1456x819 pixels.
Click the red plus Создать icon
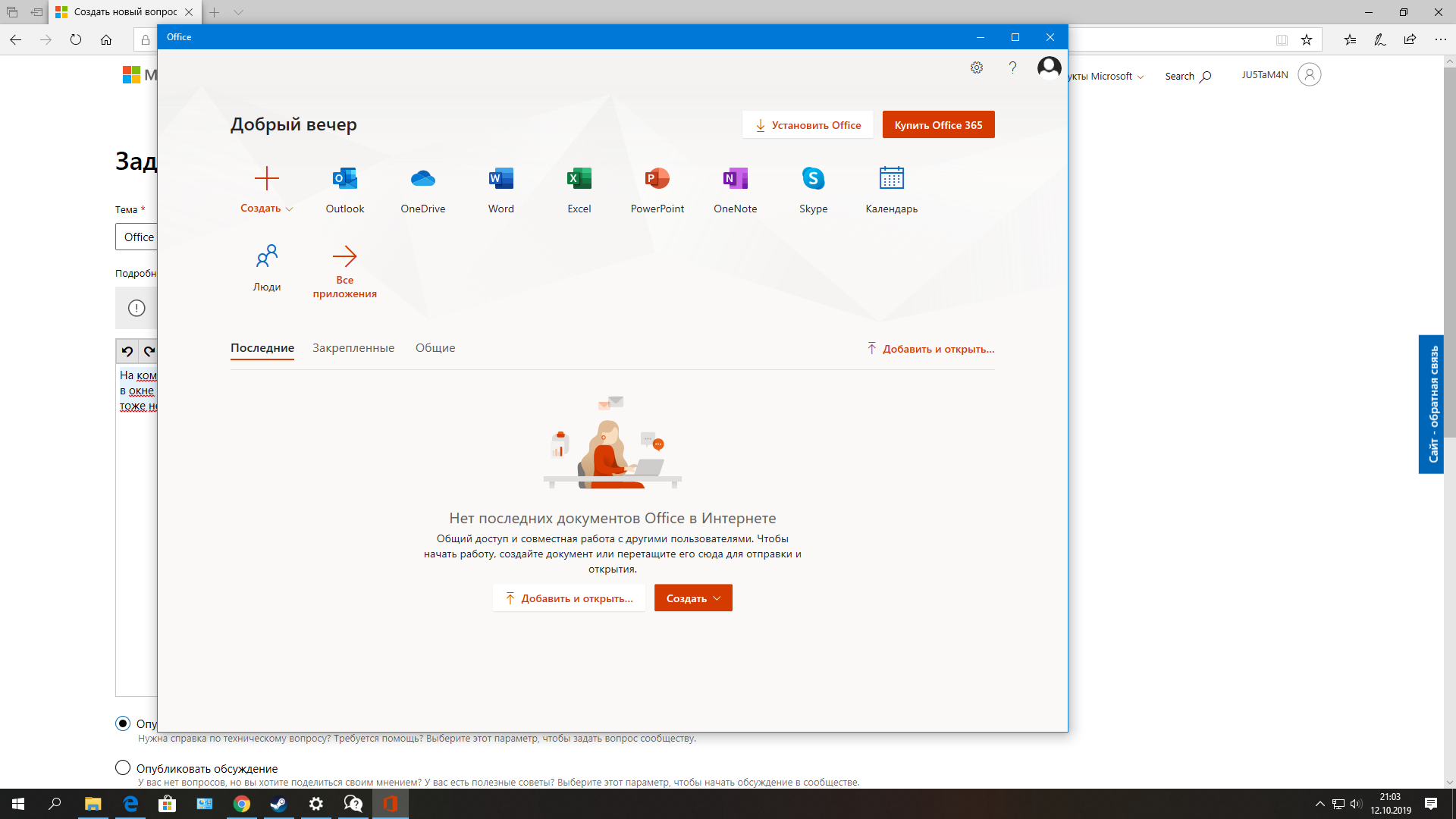267,179
